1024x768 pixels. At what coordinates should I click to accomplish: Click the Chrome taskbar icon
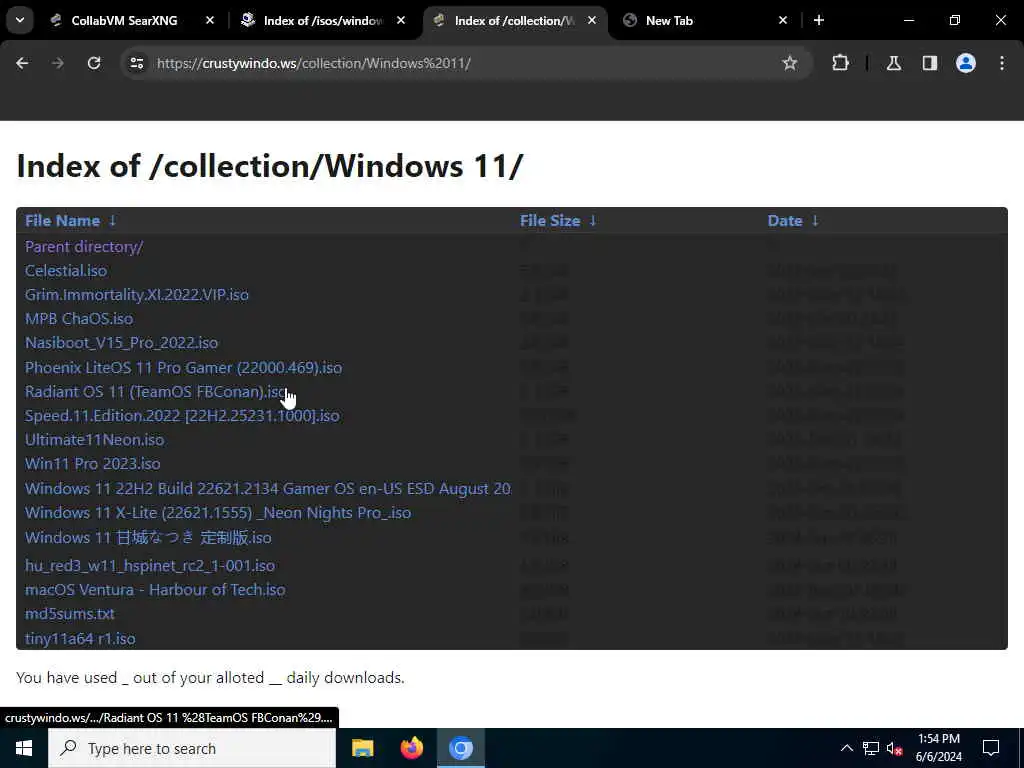click(x=460, y=748)
